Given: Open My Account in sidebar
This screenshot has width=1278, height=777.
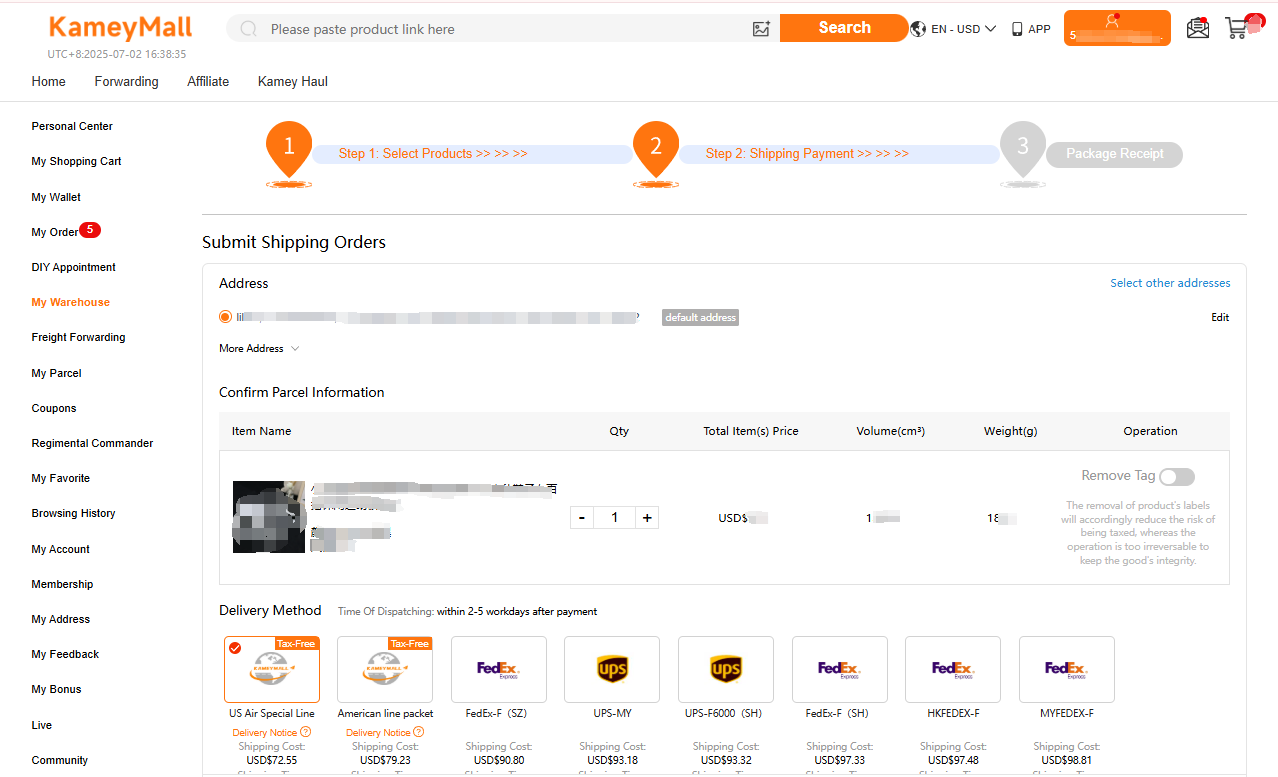Looking at the screenshot, I should (x=60, y=549).
